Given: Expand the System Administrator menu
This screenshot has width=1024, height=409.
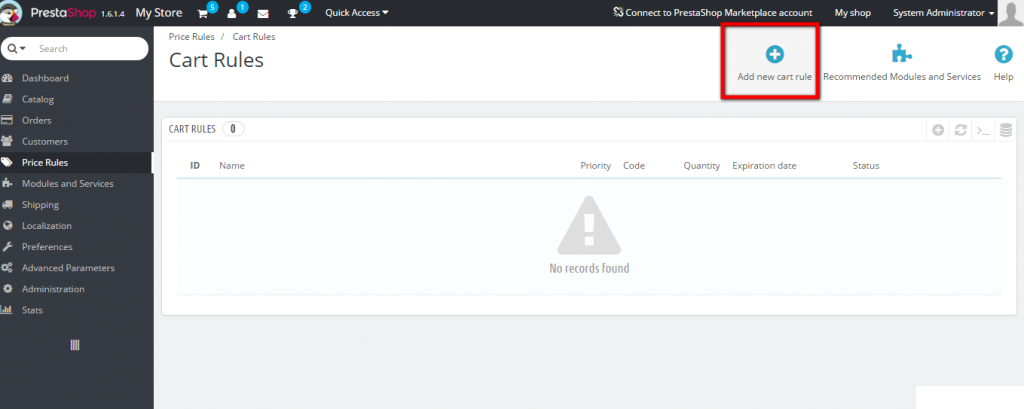Looking at the screenshot, I should click(x=944, y=12).
